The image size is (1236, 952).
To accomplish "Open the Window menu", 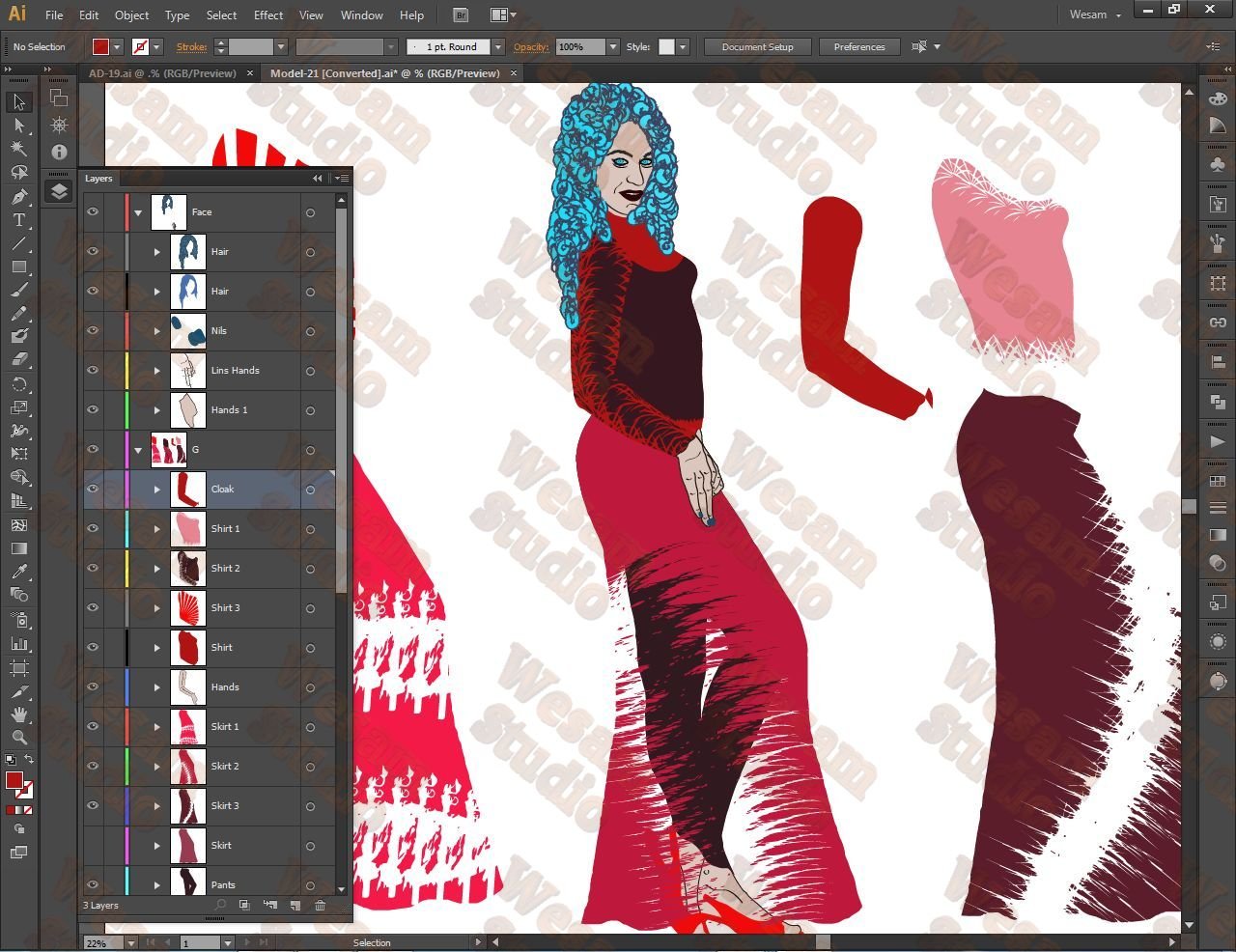I will [362, 14].
